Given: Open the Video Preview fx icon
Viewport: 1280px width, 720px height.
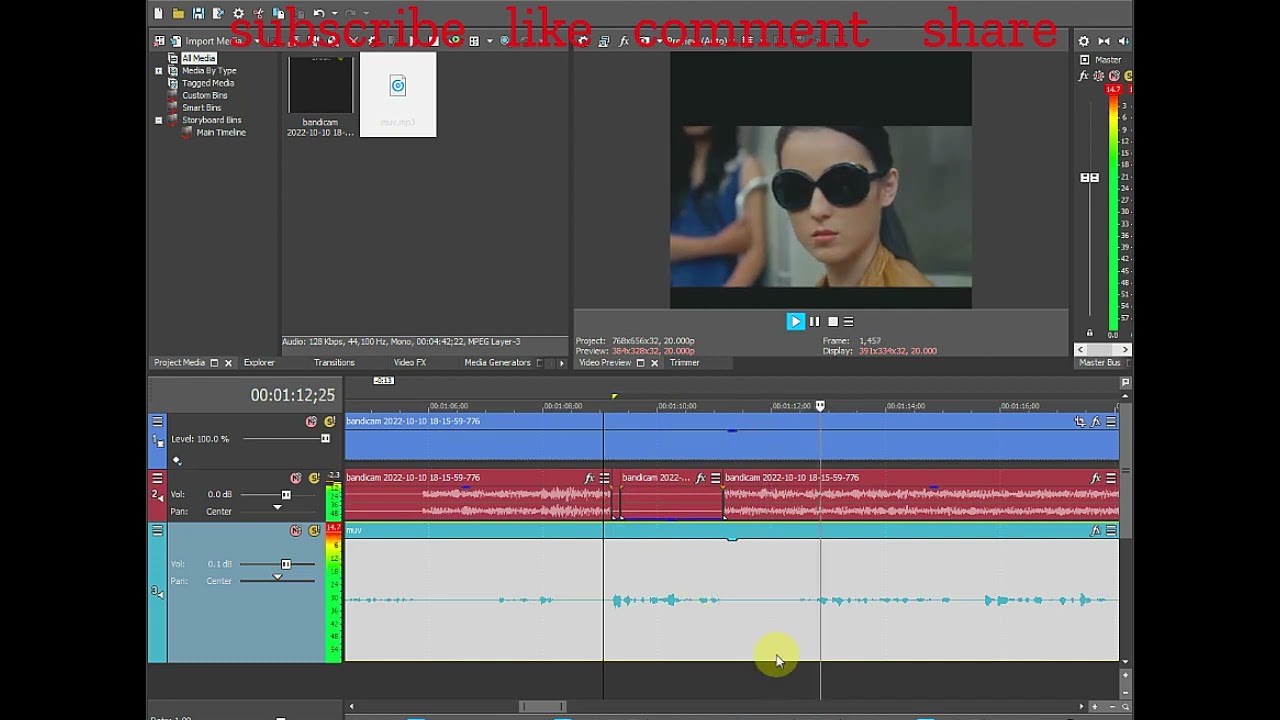Looking at the screenshot, I should 624,41.
